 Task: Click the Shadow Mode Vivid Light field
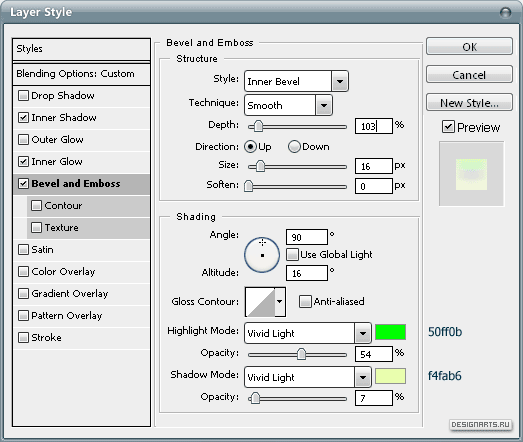point(308,377)
